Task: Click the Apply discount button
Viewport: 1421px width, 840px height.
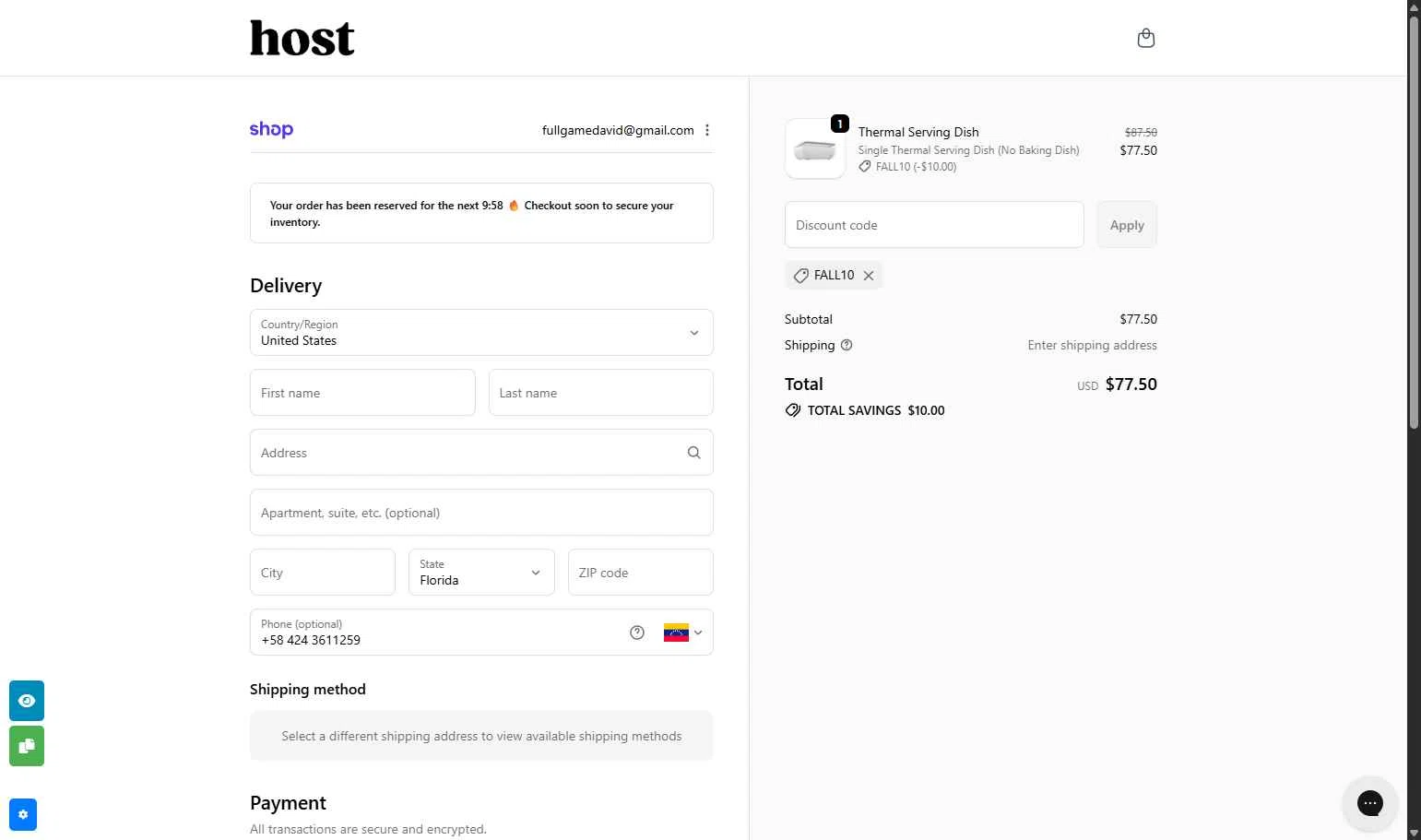Action: pos(1127,225)
